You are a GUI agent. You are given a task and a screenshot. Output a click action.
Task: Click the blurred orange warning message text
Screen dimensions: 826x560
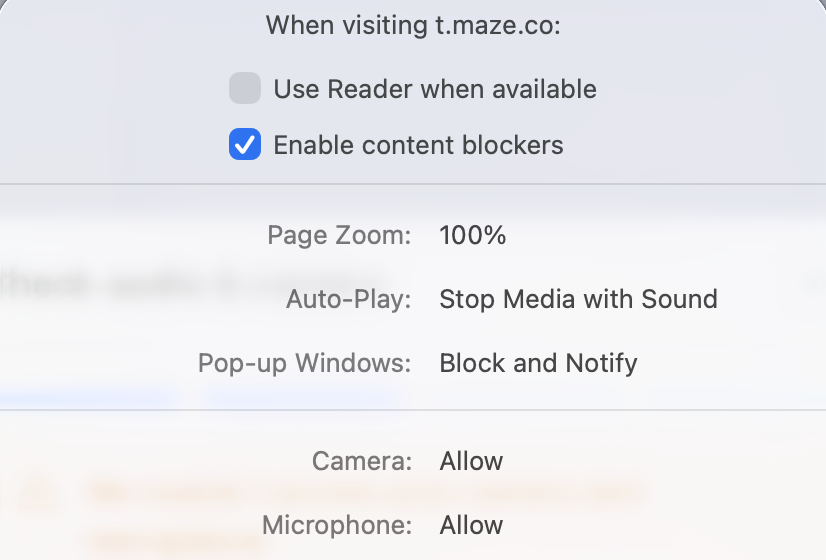click(360, 492)
